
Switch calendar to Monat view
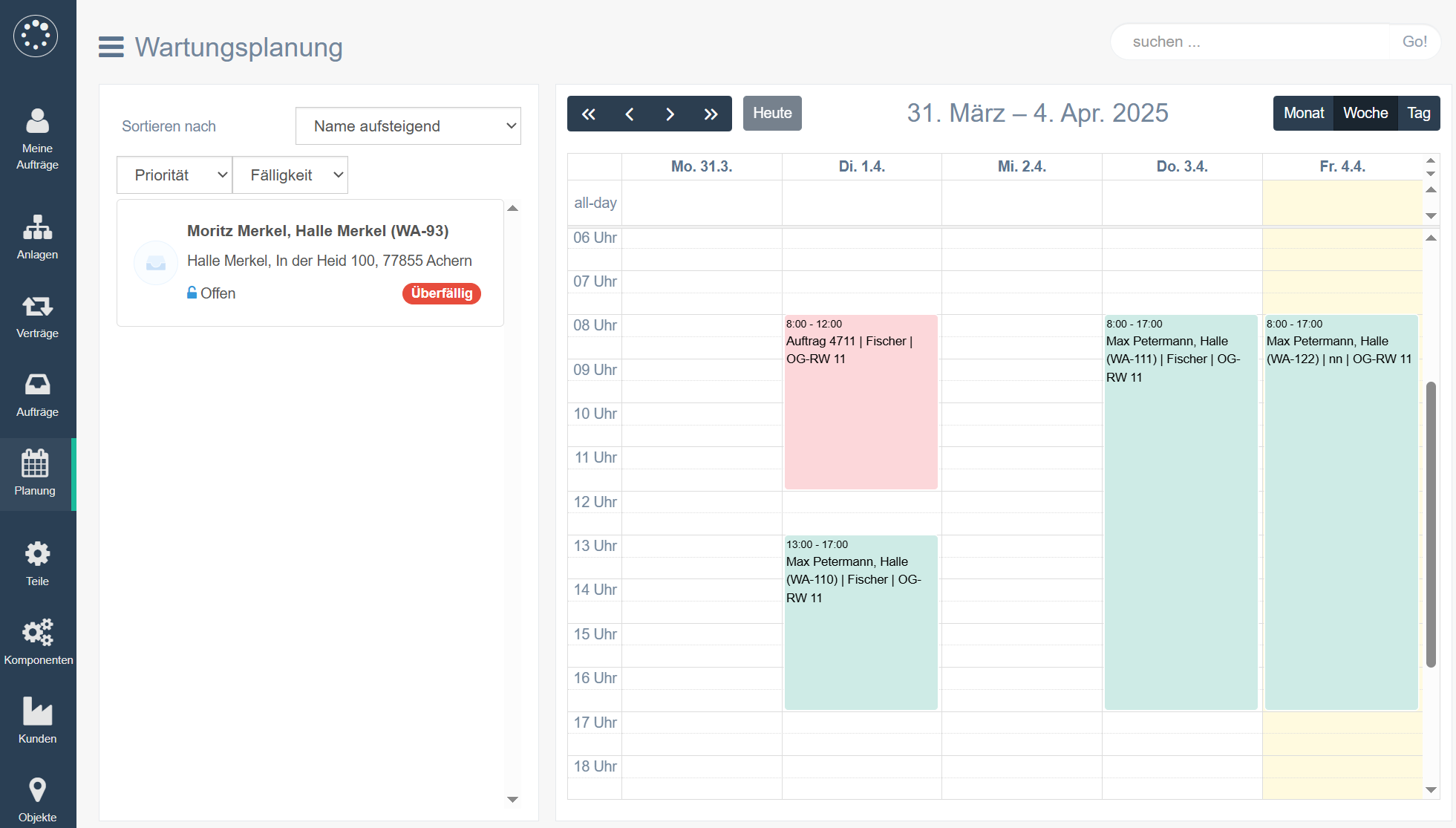pyautogui.click(x=1303, y=114)
